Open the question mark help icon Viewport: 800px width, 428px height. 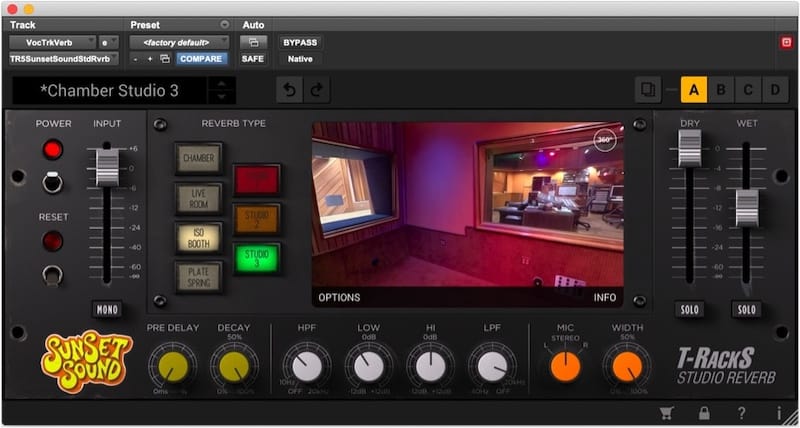(742, 413)
